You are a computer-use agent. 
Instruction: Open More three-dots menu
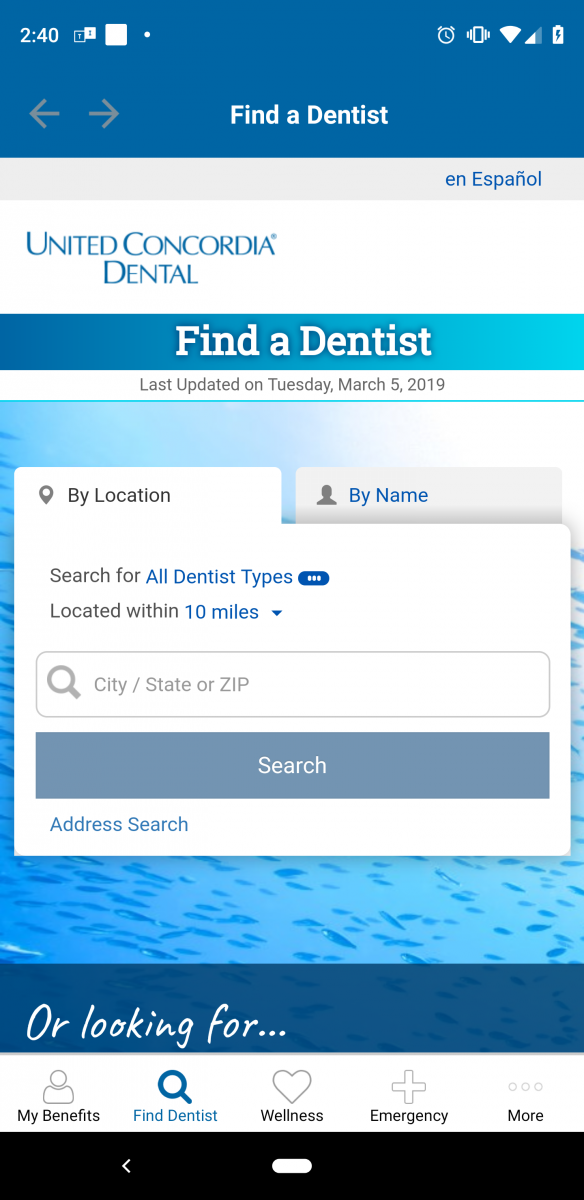coord(525,1087)
